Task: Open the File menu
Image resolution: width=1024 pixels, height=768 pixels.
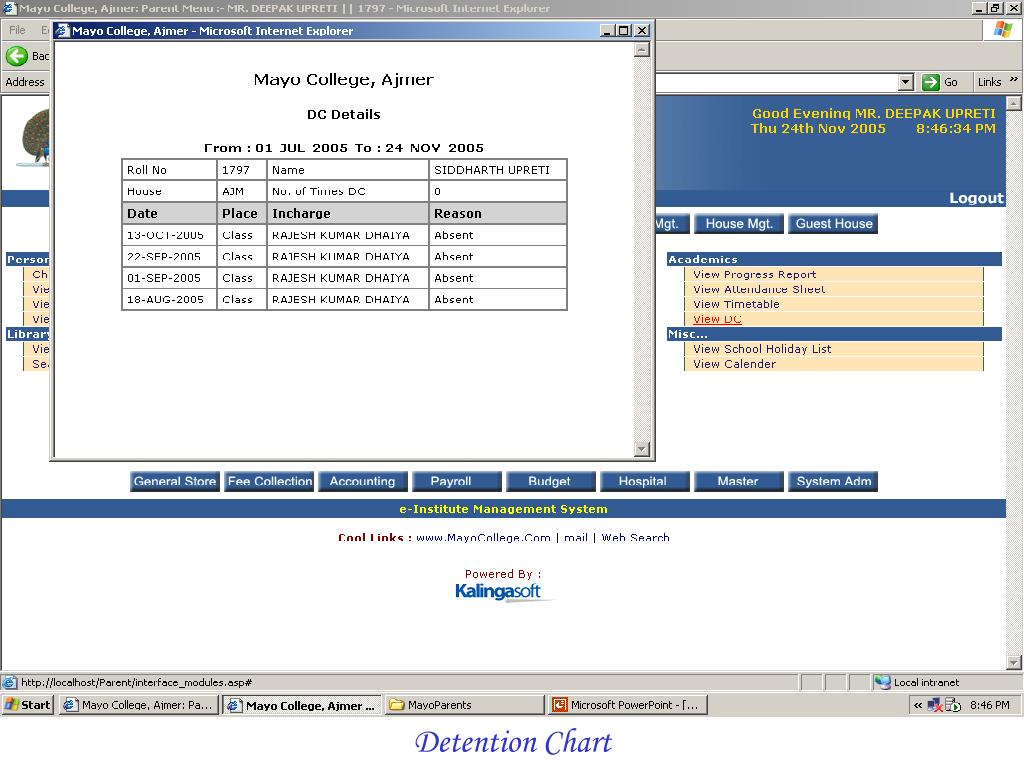Action: click(17, 30)
